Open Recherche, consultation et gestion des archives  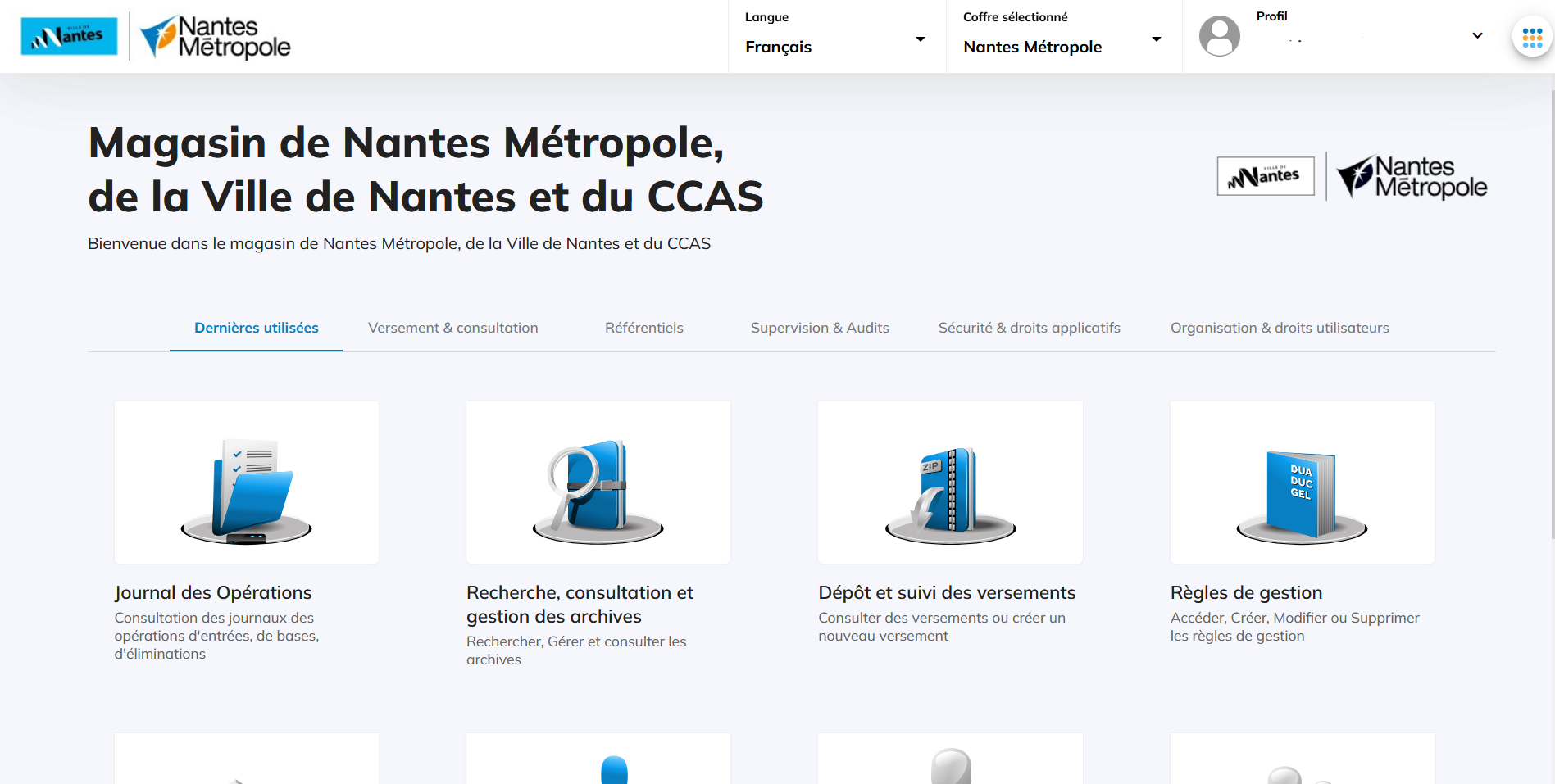pyautogui.click(x=580, y=605)
